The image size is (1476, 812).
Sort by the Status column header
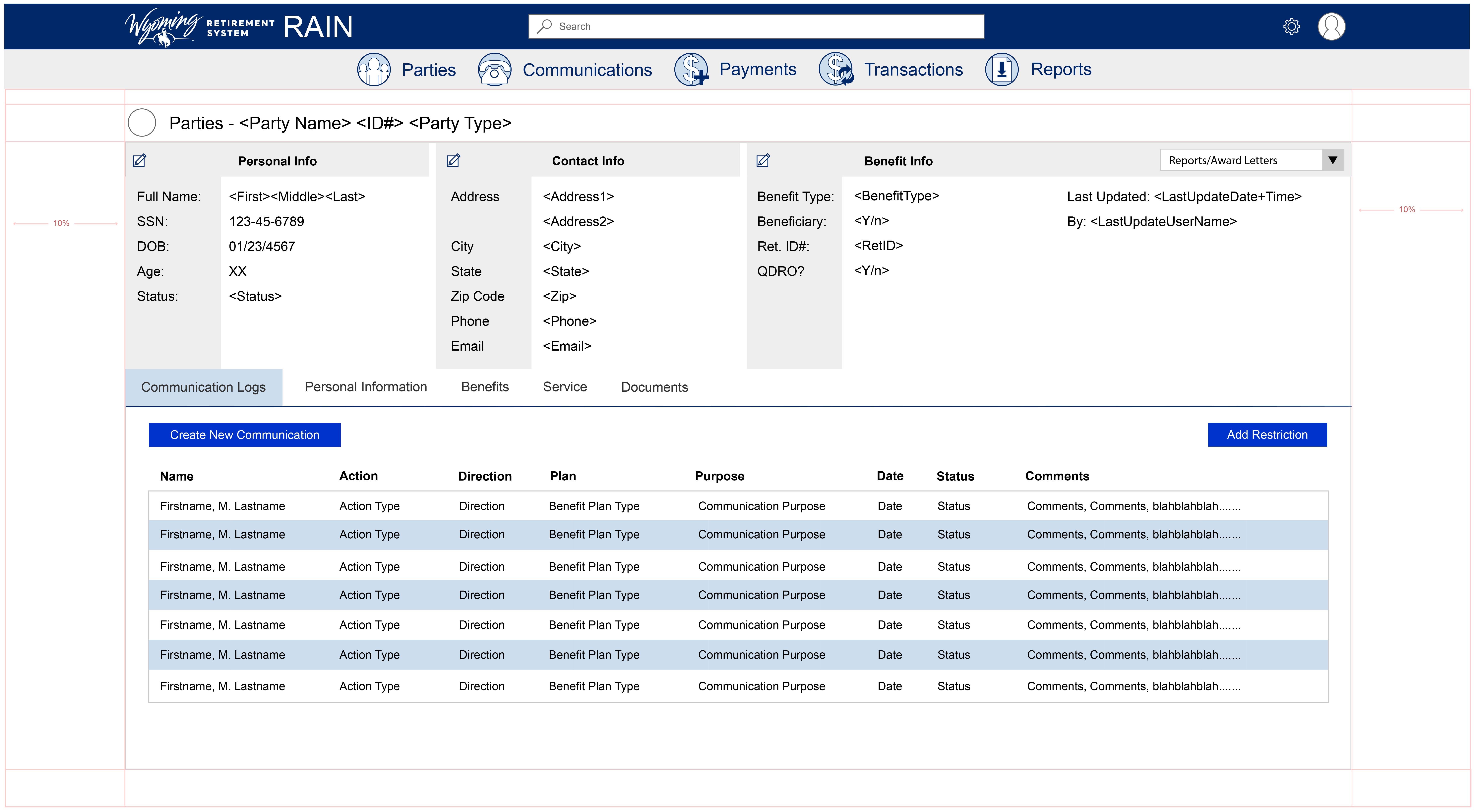pos(955,476)
